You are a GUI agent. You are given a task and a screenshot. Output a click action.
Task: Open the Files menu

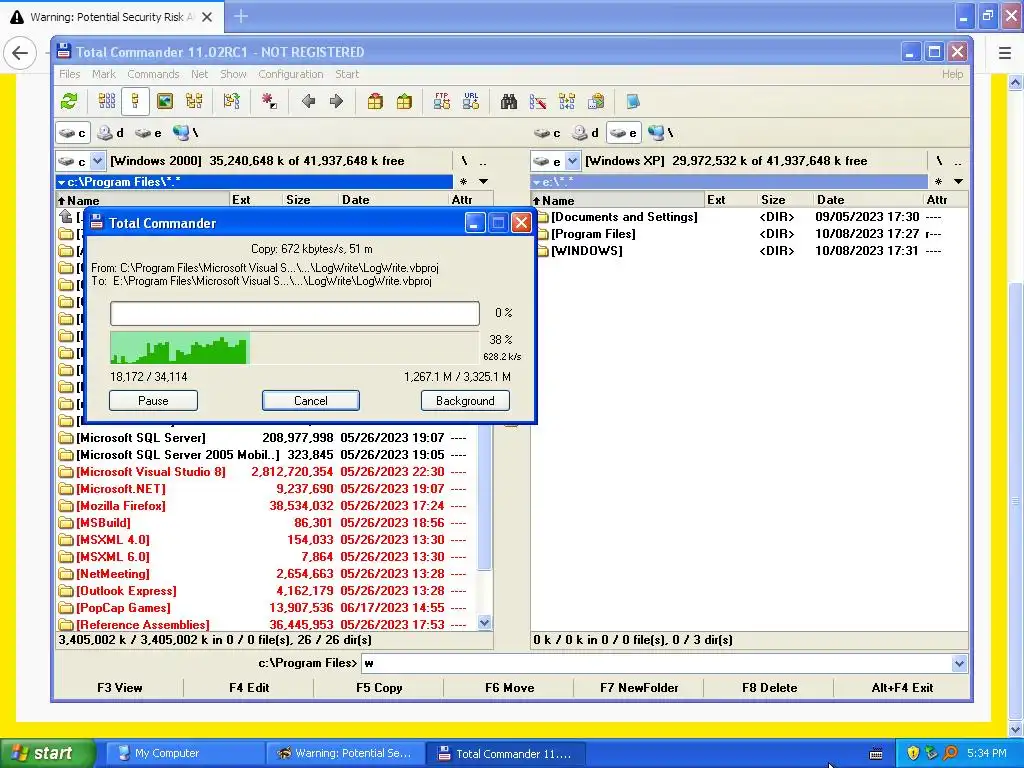click(x=69, y=74)
